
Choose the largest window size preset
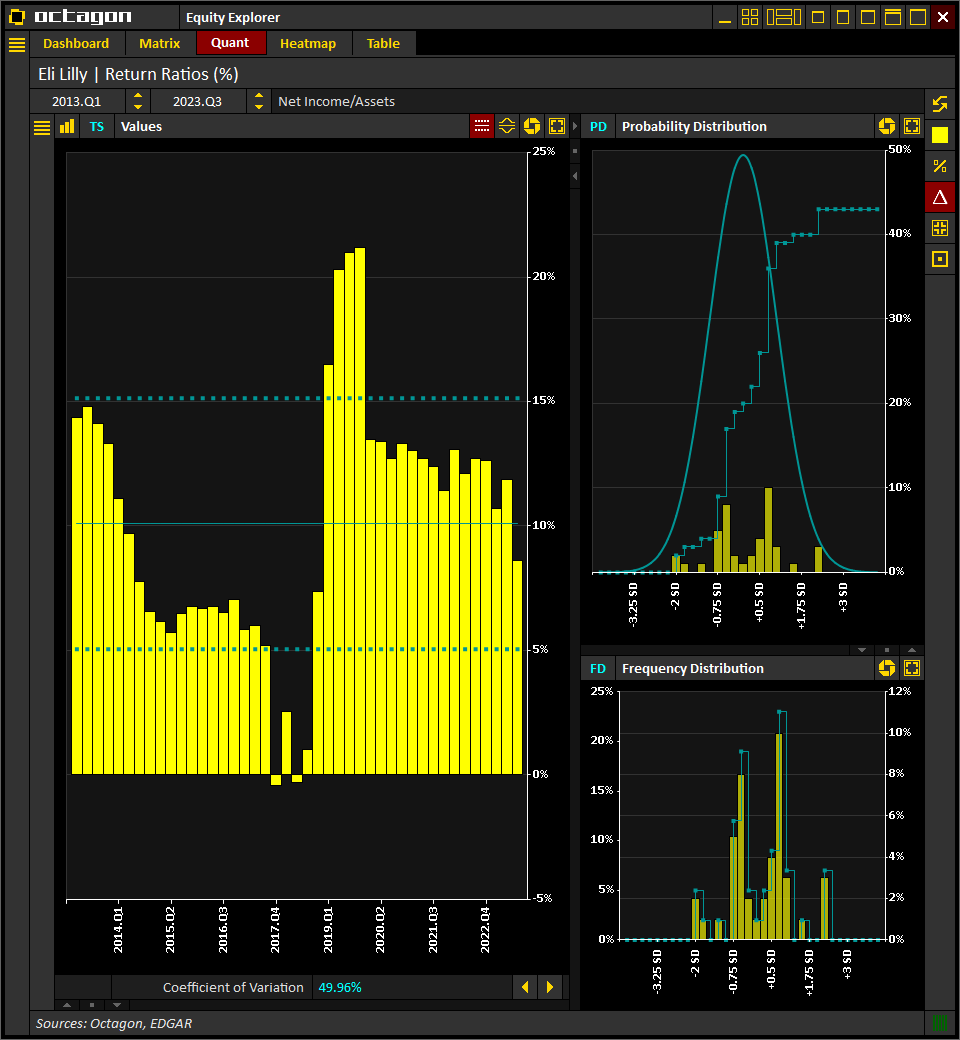click(x=918, y=17)
